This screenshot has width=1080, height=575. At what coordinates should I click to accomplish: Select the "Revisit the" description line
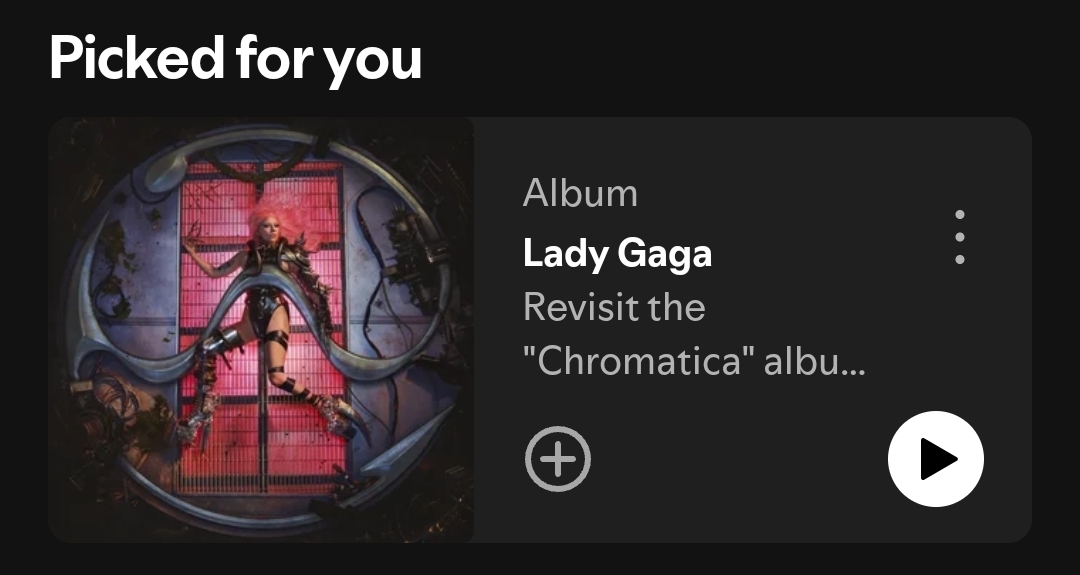pos(614,307)
